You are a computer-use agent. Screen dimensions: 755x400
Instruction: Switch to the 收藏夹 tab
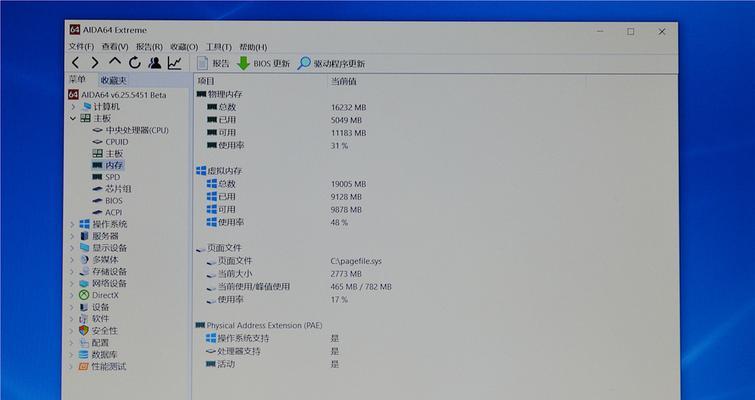pos(114,80)
